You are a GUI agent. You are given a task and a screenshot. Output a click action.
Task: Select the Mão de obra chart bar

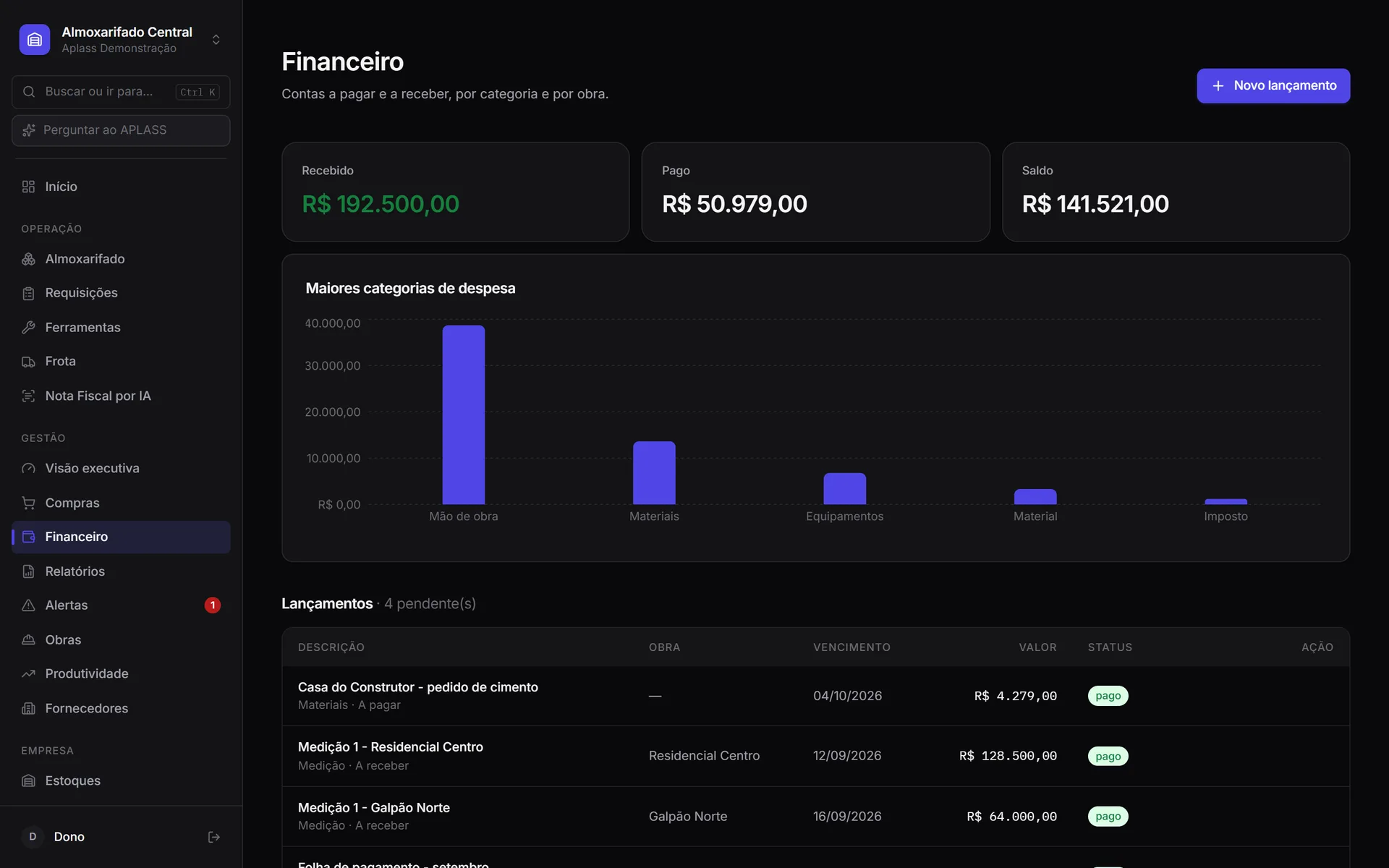(x=464, y=414)
